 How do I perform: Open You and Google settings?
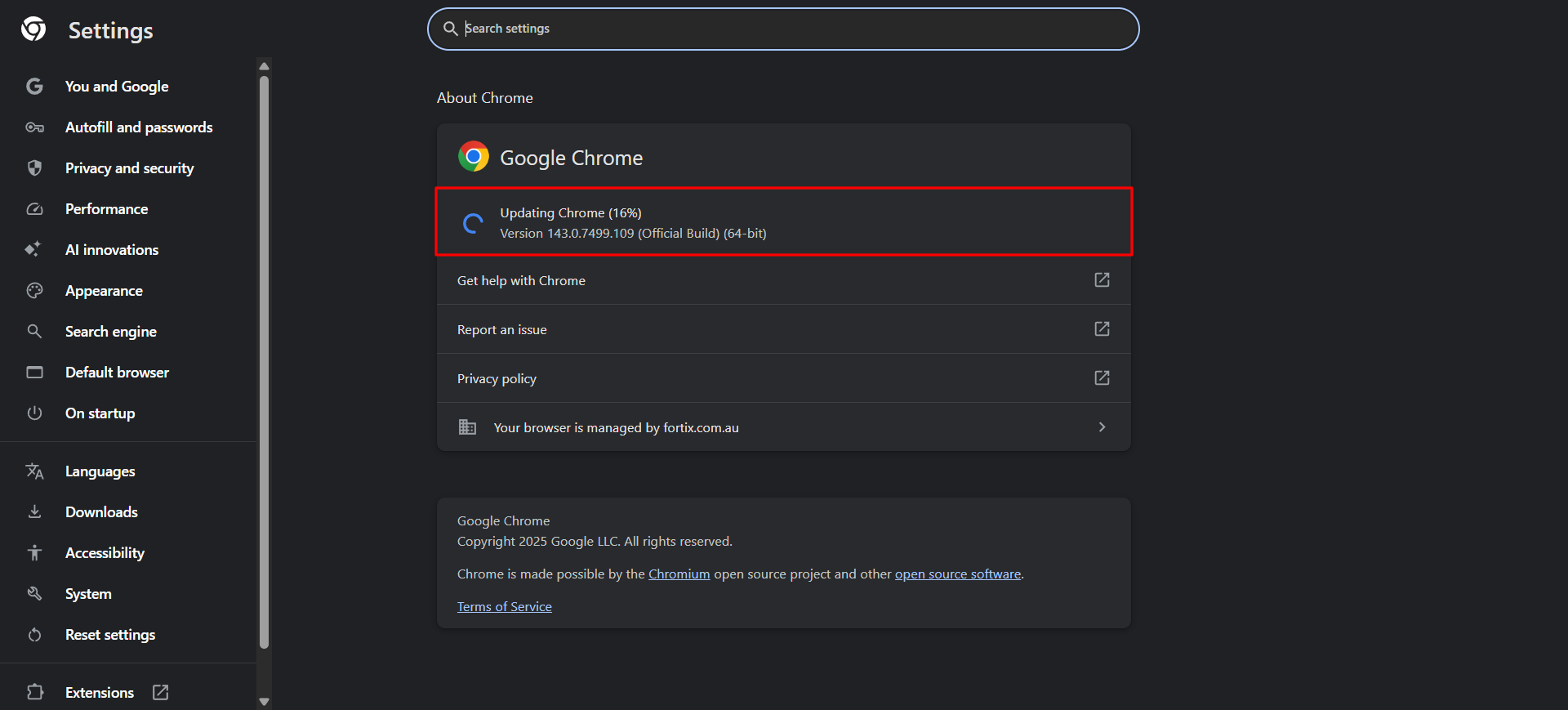(x=117, y=87)
